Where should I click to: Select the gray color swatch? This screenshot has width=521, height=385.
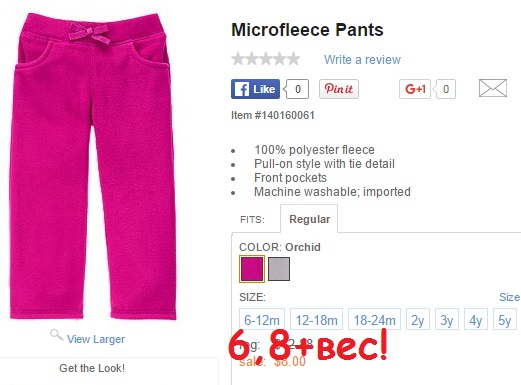tap(279, 269)
